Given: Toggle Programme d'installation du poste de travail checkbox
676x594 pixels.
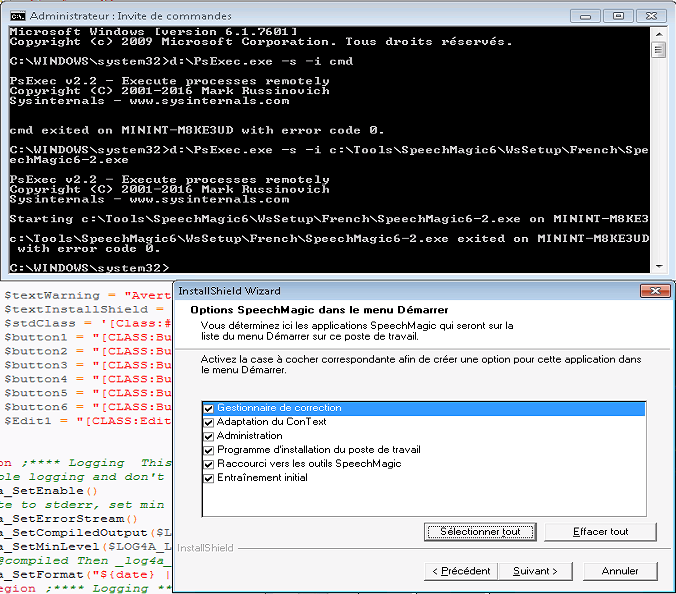Looking at the screenshot, I should [209, 450].
